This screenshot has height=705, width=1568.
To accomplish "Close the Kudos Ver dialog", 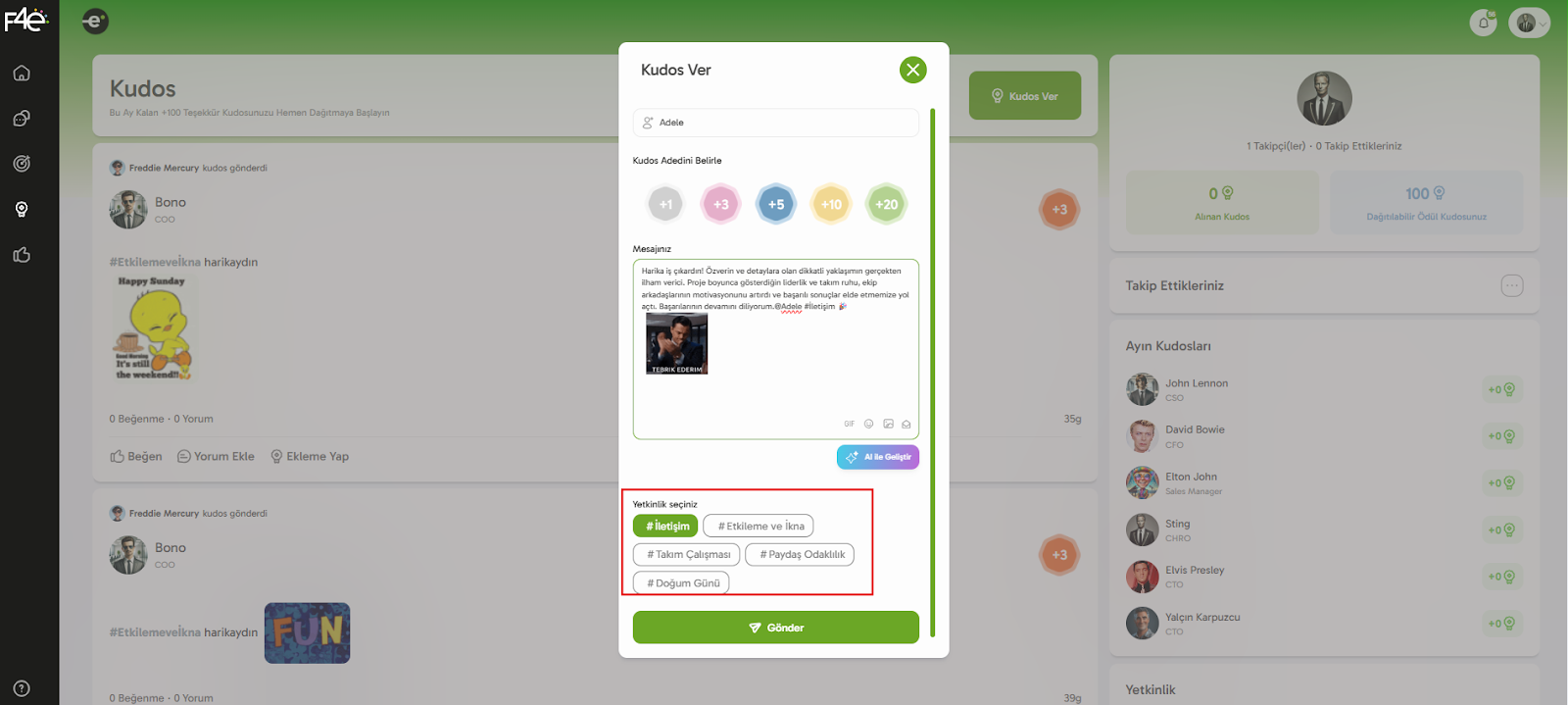I will 913,70.
